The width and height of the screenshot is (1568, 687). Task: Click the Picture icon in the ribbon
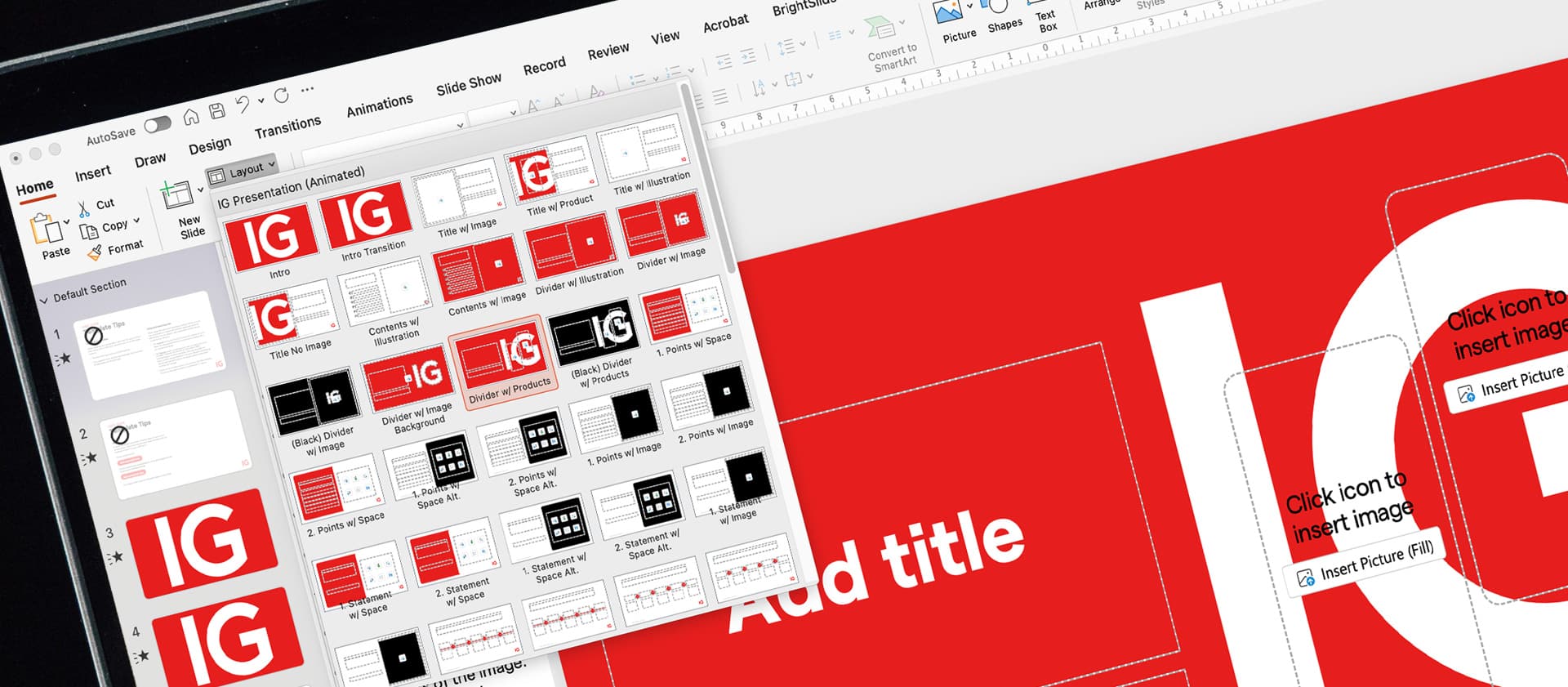[948, 11]
